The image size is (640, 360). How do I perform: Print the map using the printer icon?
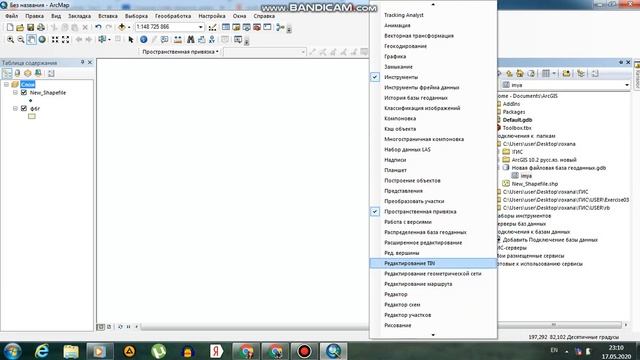coord(41,27)
